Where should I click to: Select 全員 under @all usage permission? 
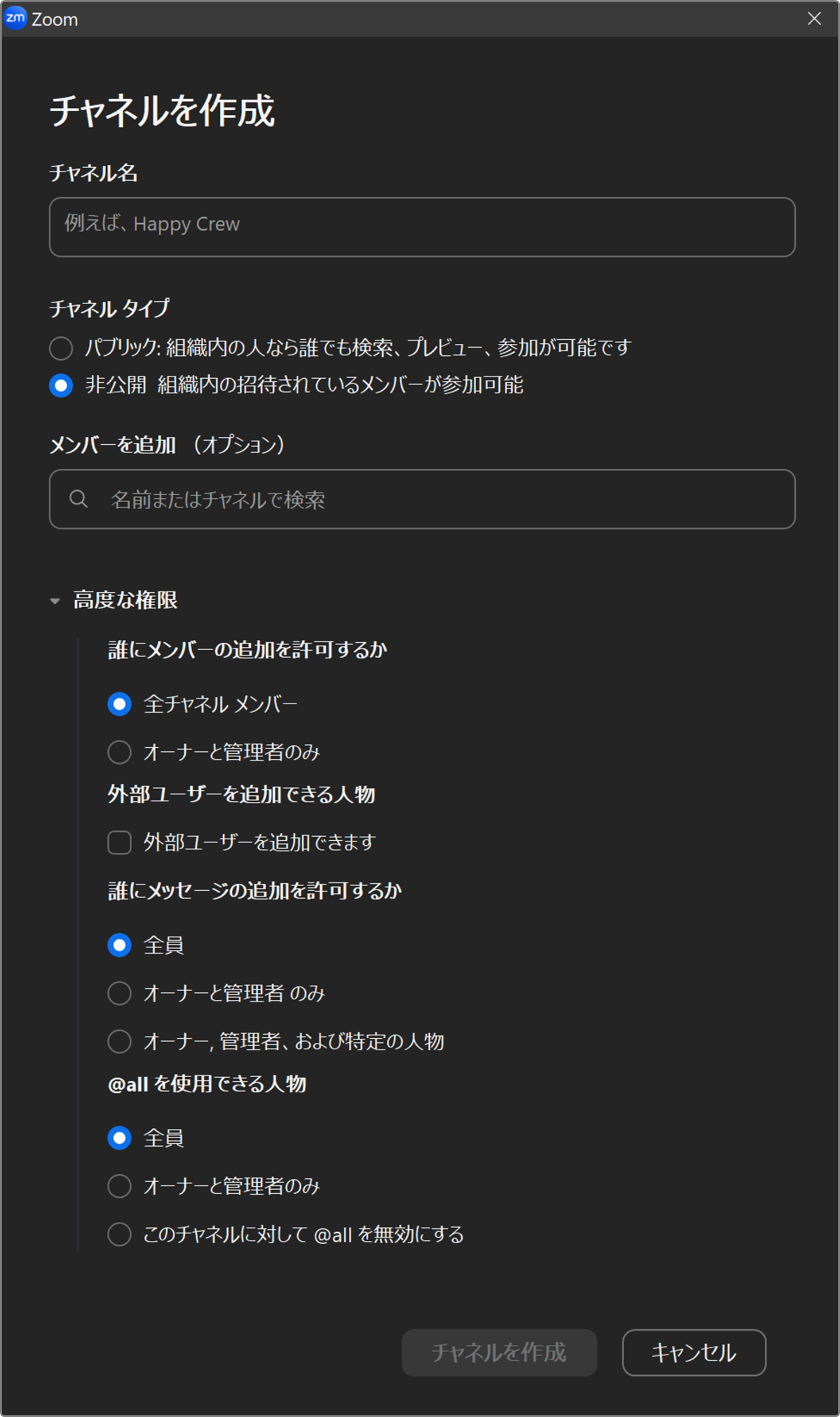(x=119, y=1138)
